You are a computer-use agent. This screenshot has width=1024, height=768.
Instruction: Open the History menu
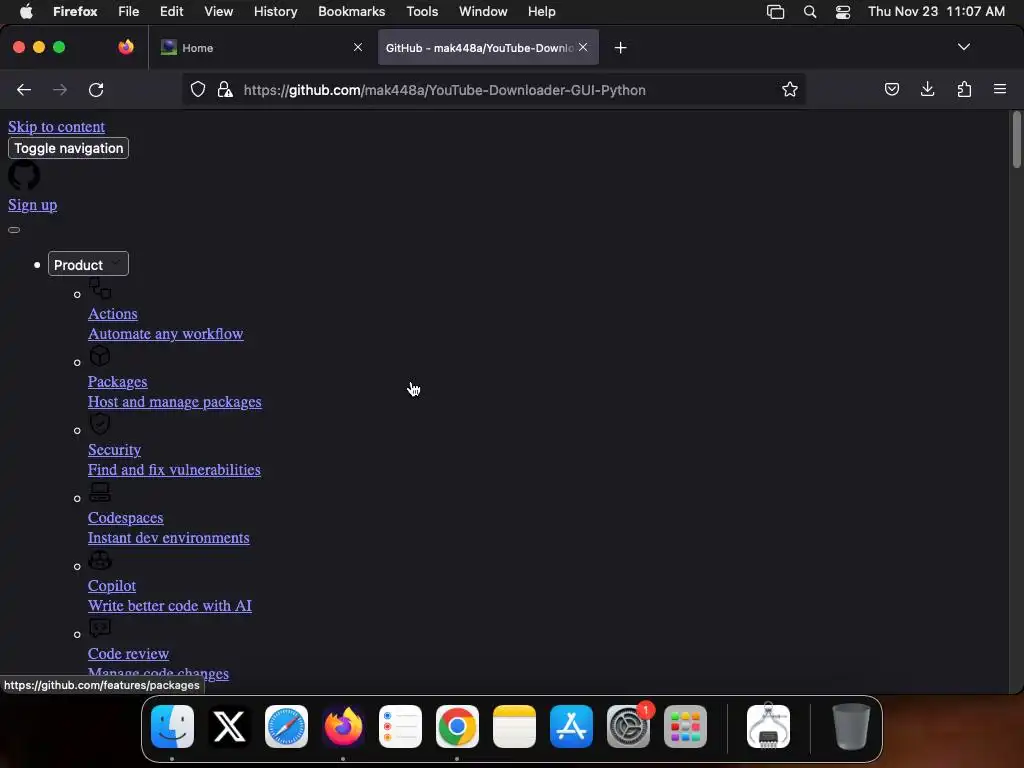276,12
